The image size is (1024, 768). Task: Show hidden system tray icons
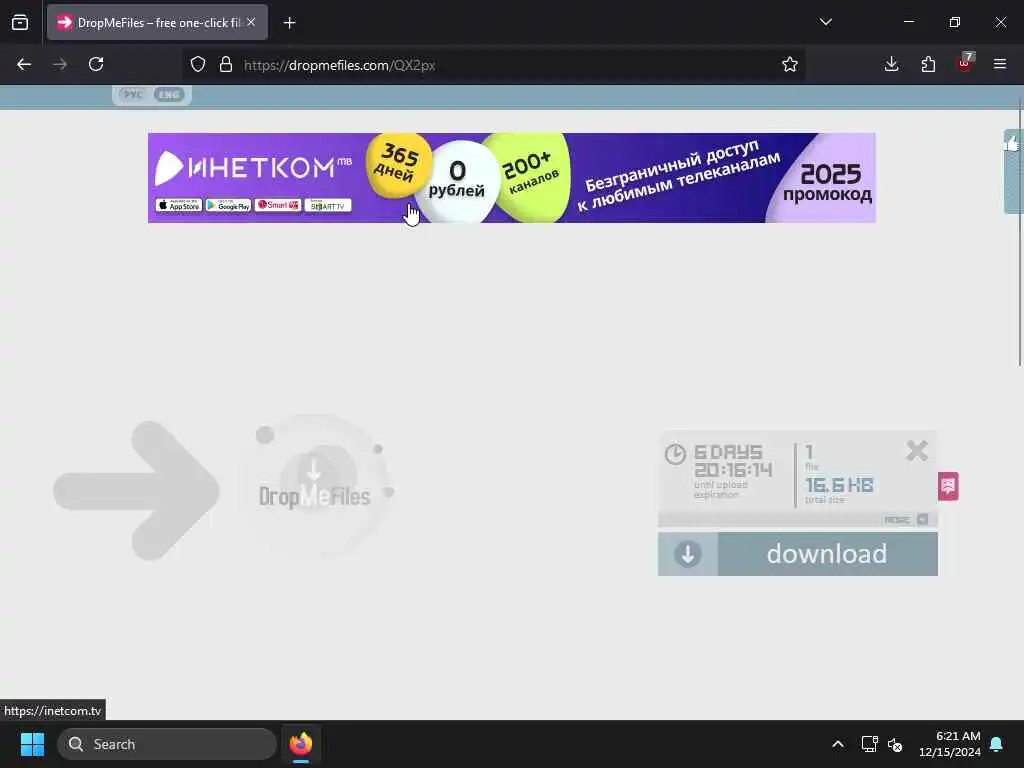838,744
